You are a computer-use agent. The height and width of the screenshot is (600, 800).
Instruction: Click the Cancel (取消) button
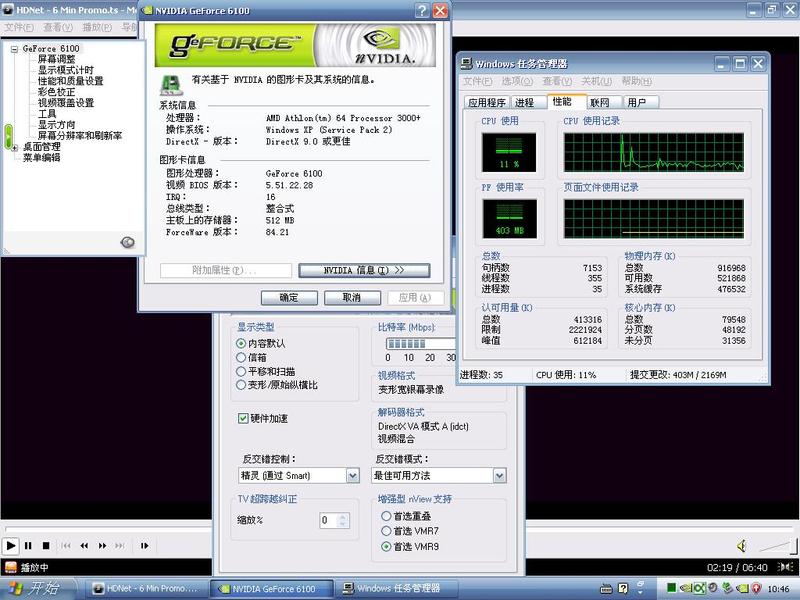point(352,297)
